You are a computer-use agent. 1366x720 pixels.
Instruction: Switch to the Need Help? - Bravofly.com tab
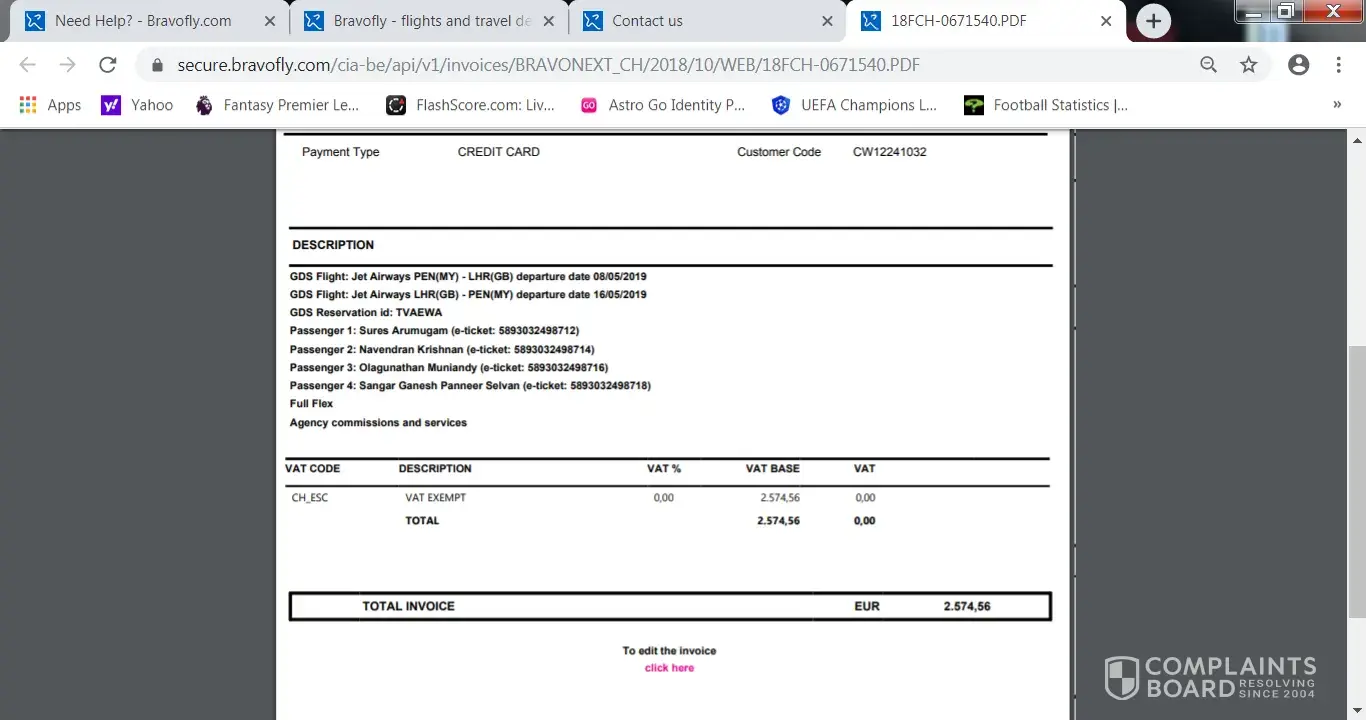point(142,21)
